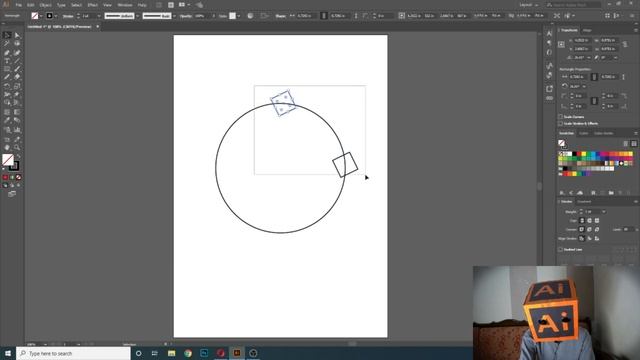Click the Change Screen Mode icon
Screen dimensions: 640x360
12,194
